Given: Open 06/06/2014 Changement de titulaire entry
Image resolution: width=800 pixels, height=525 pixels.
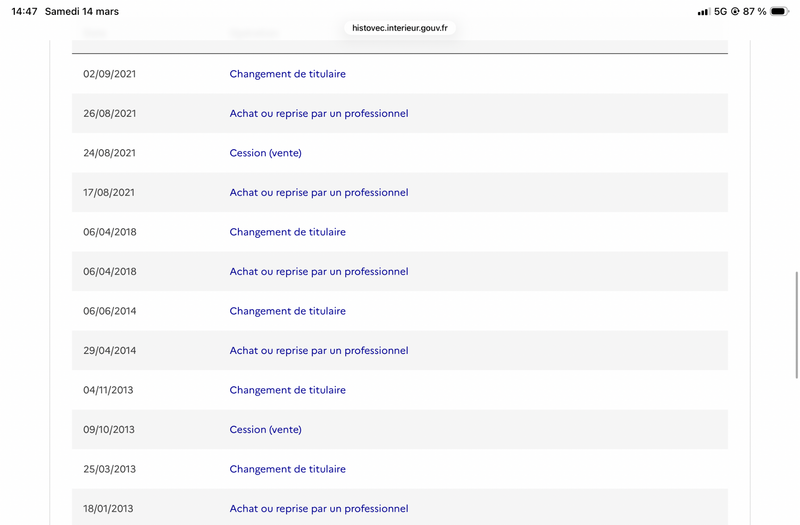Looking at the screenshot, I should (287, 311).
